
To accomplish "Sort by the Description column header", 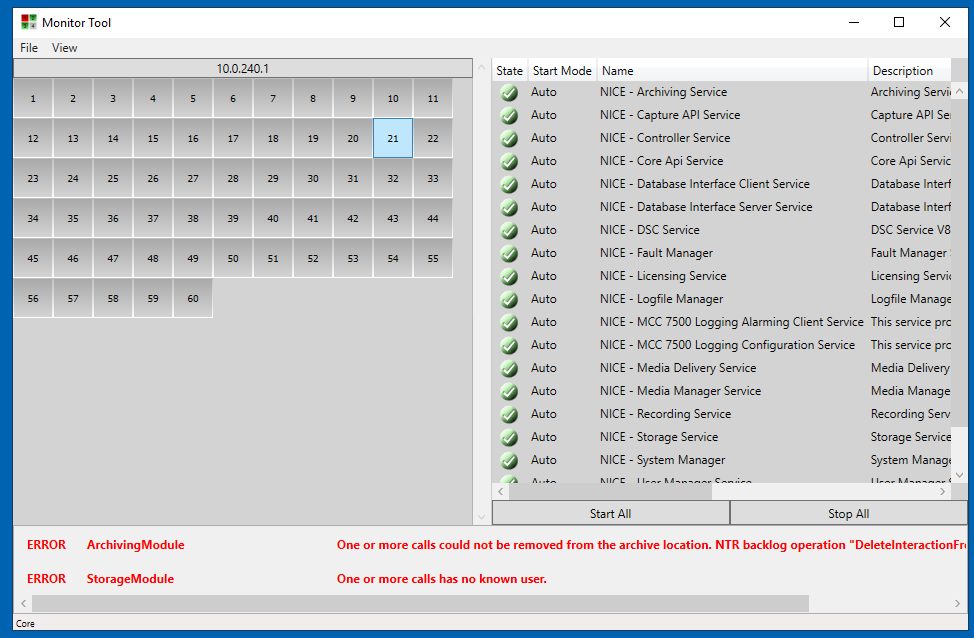I will click(909, 71).
